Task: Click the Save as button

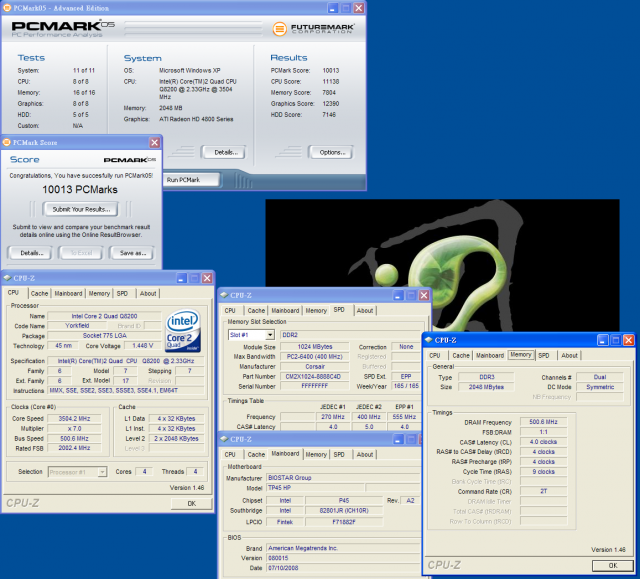Action: tap(132, 253)
